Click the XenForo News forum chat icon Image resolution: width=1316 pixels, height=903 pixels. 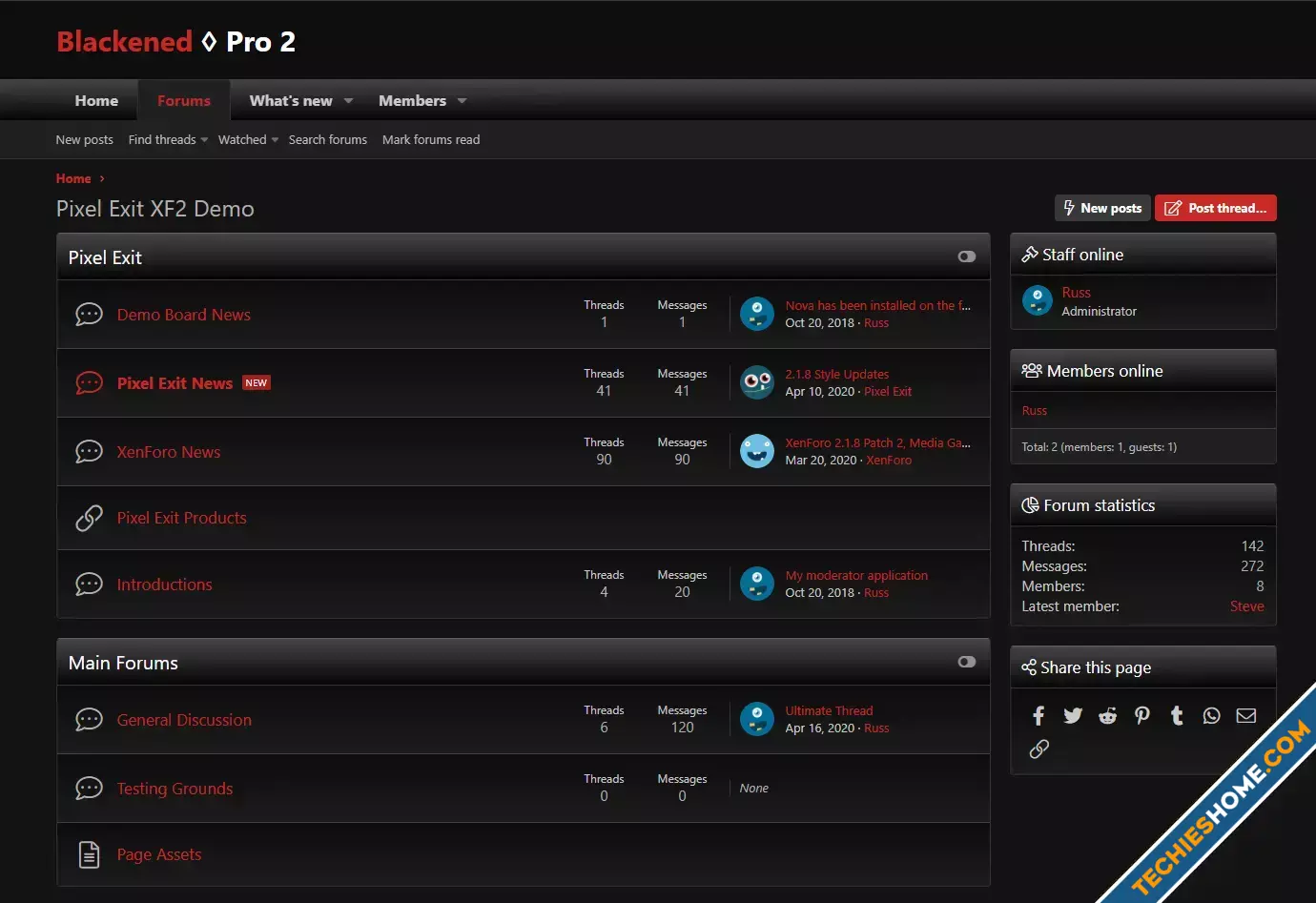[89, 452]
